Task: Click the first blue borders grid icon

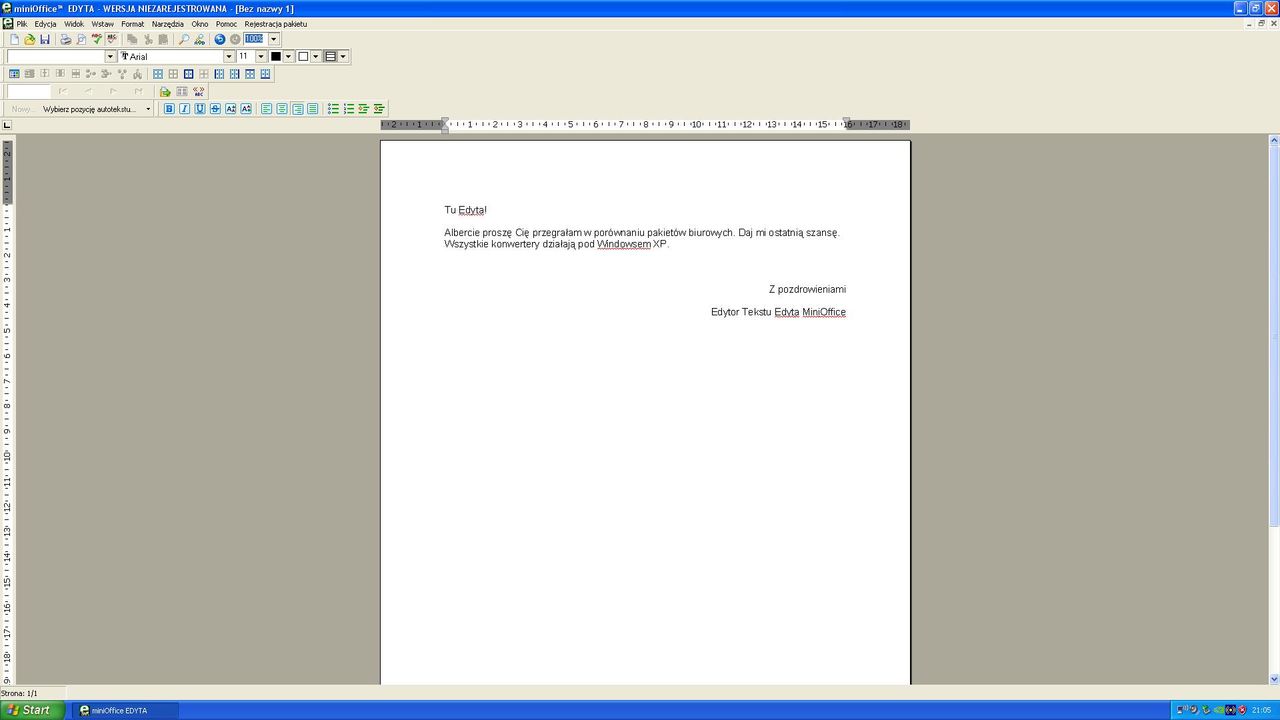Action: pos(158,74)
